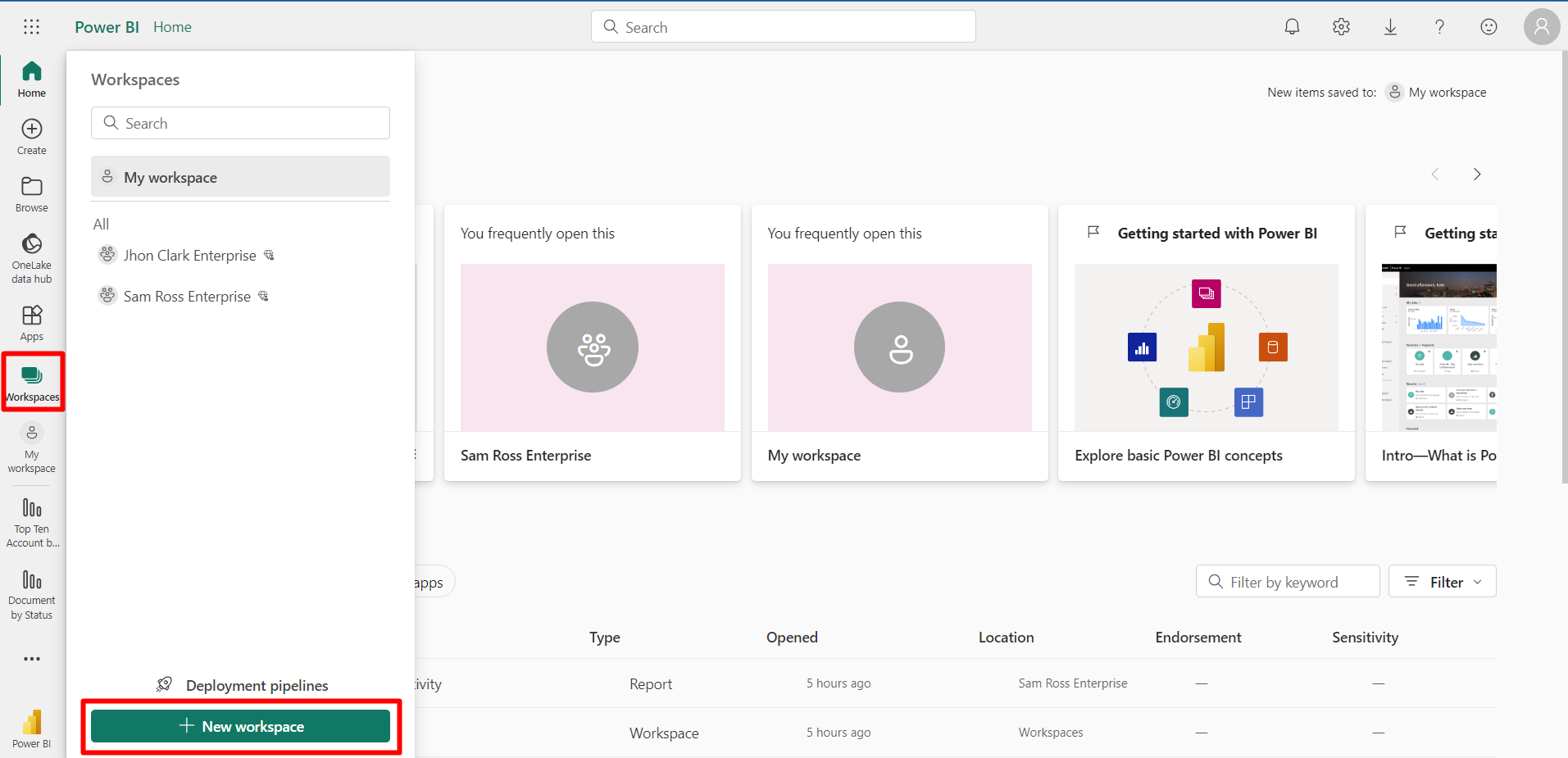Click the feedback smiley icon
Viewport: 1568px width, 758px height.
[x=1488, y=27]
